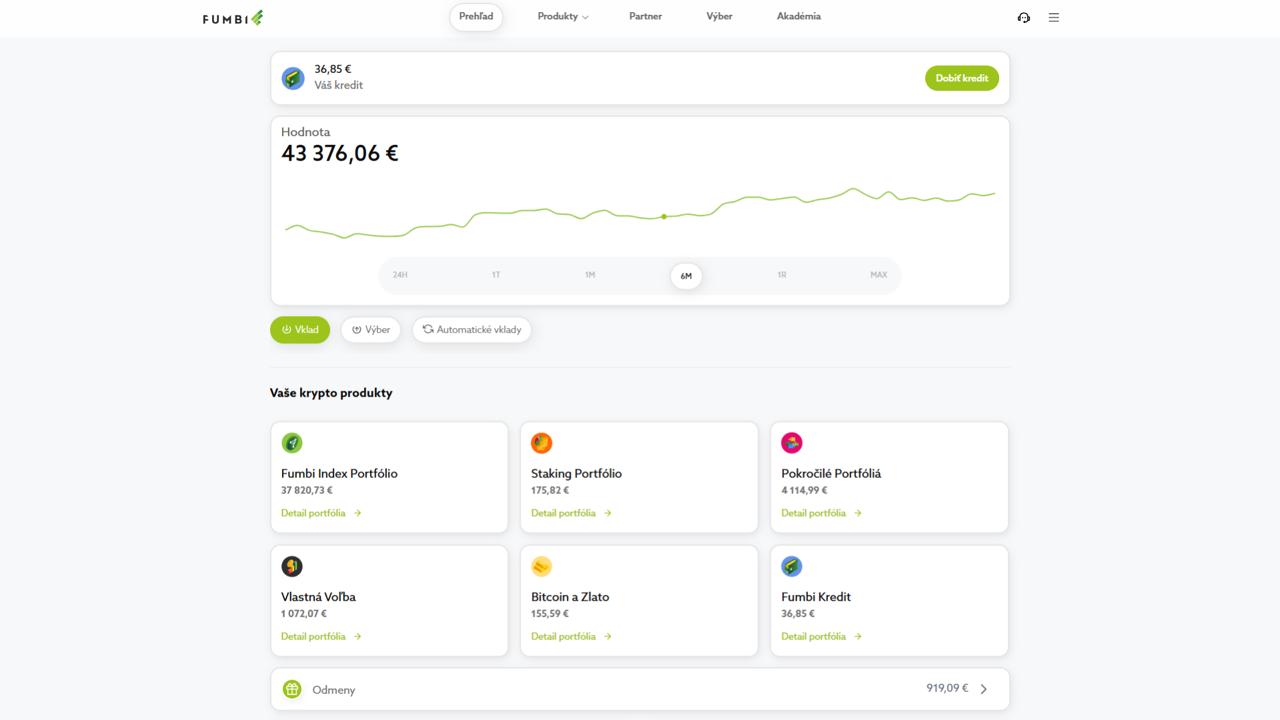Click the highlighted data point on value chart

664,216
